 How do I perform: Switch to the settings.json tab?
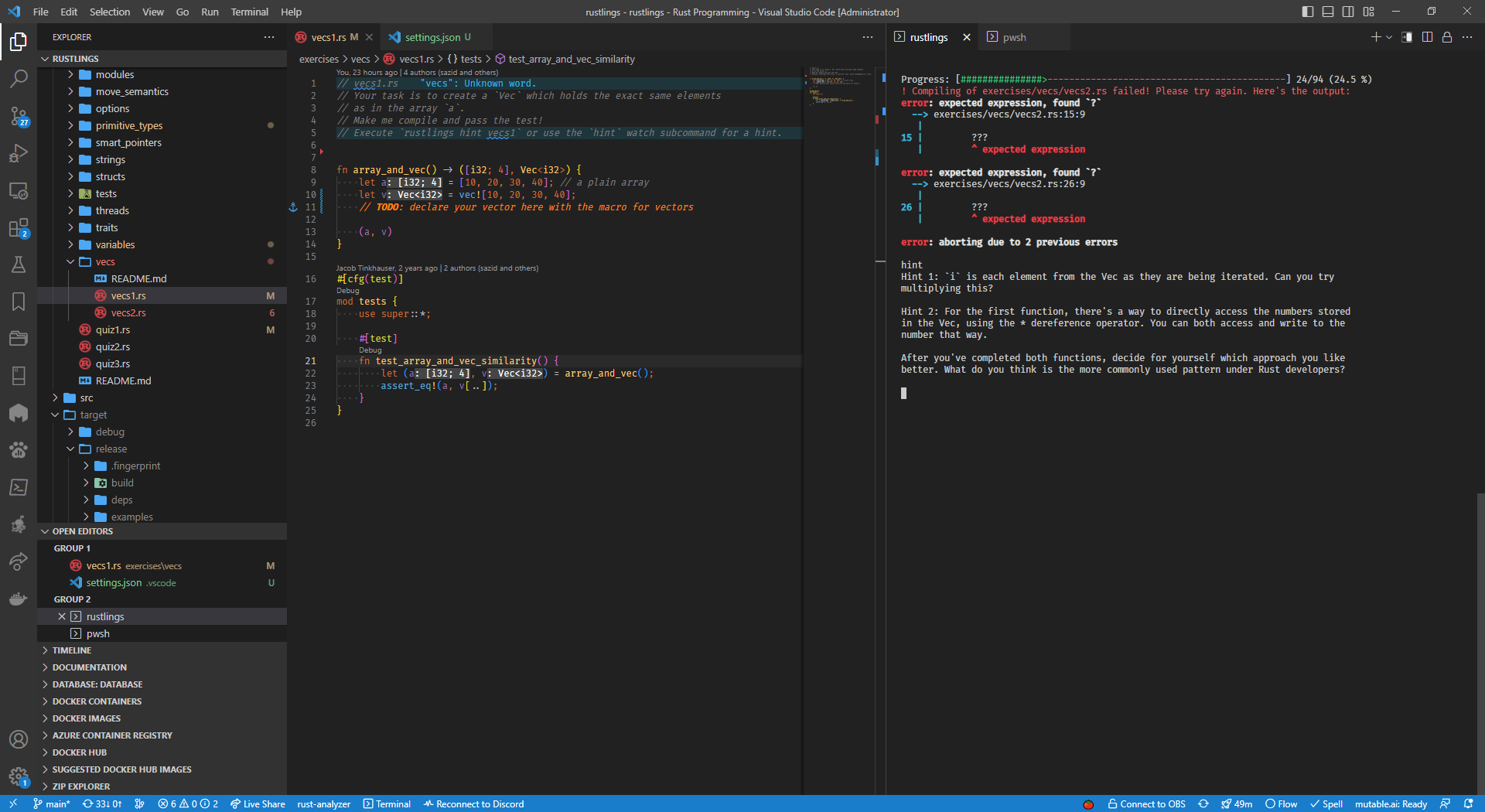[432, 37]
